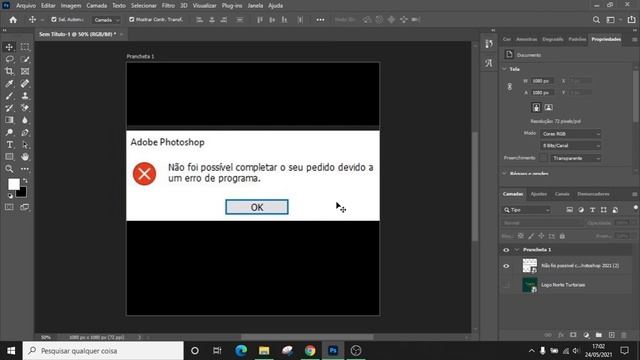Toggle the Sel. Autom. checkbox
The width and height of the screenshot is (640, 360).
(54, 19)
